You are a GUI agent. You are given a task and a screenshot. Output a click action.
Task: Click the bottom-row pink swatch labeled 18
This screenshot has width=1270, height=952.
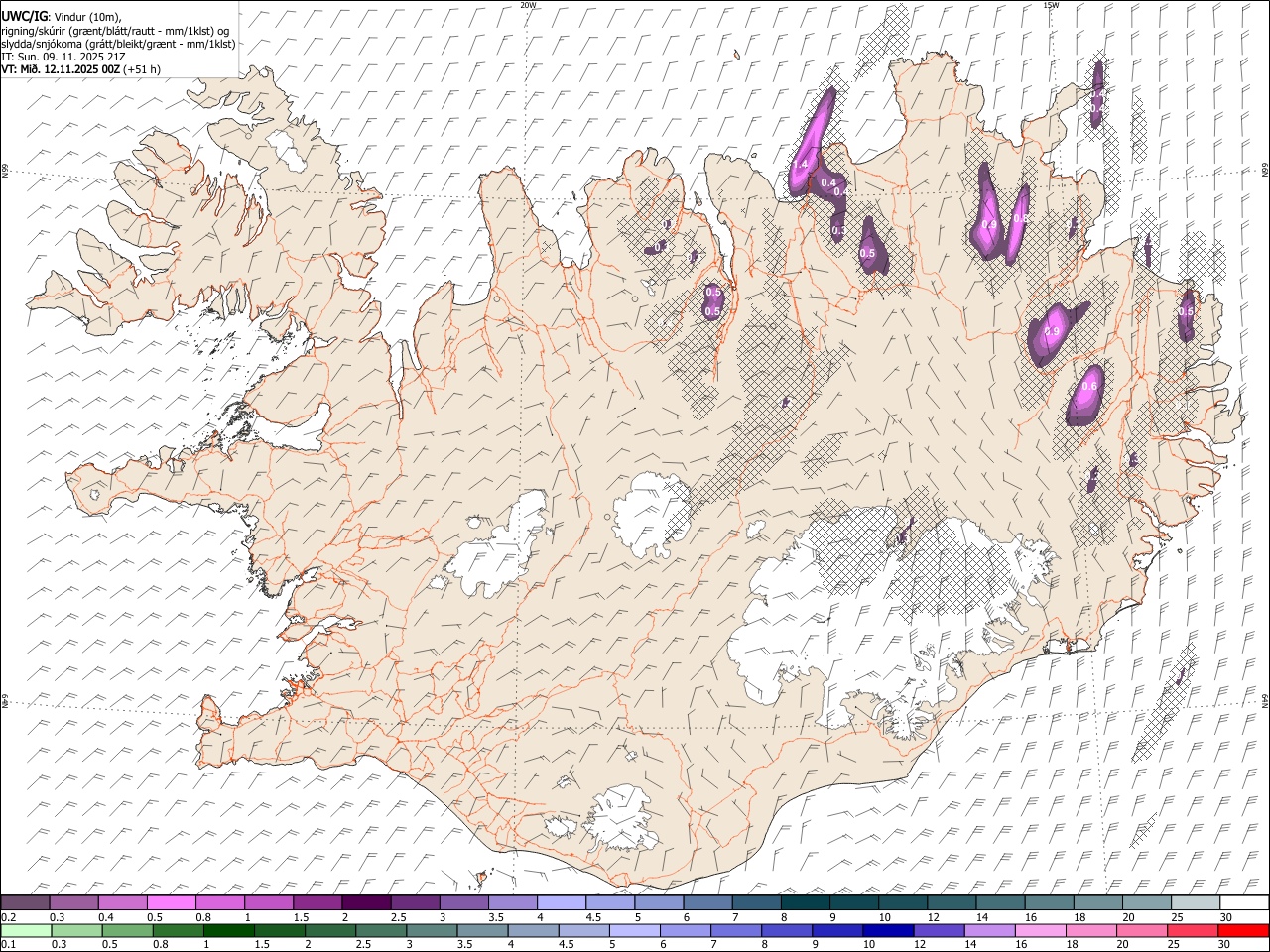pos(1090,931)
